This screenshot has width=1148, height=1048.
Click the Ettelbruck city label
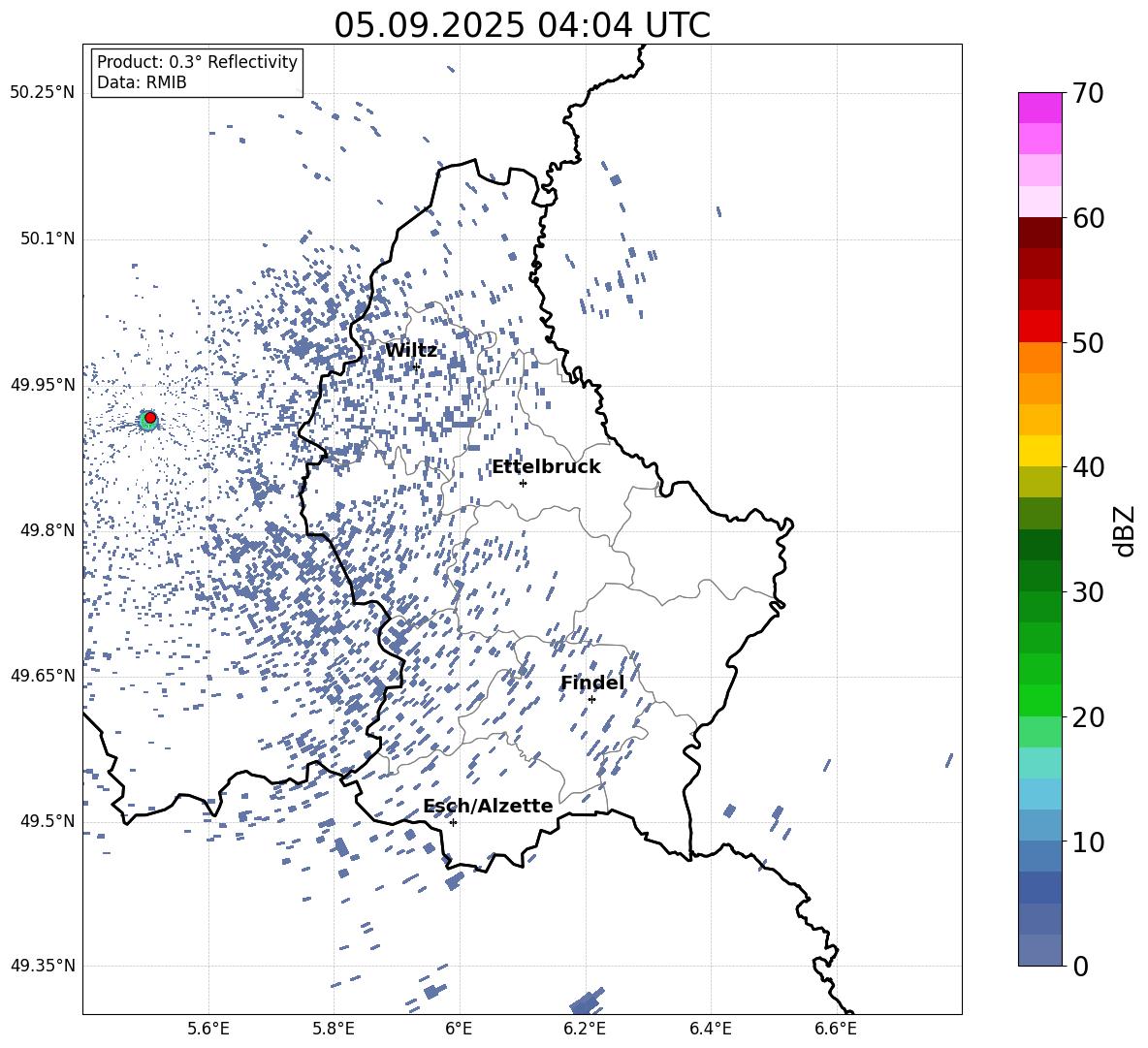[x=546, y=467]
